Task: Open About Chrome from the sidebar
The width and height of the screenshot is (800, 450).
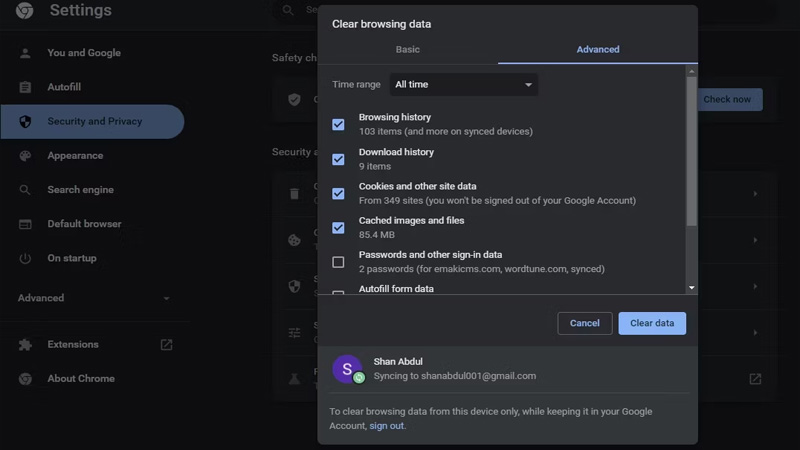Action: (x=80, y=379)
